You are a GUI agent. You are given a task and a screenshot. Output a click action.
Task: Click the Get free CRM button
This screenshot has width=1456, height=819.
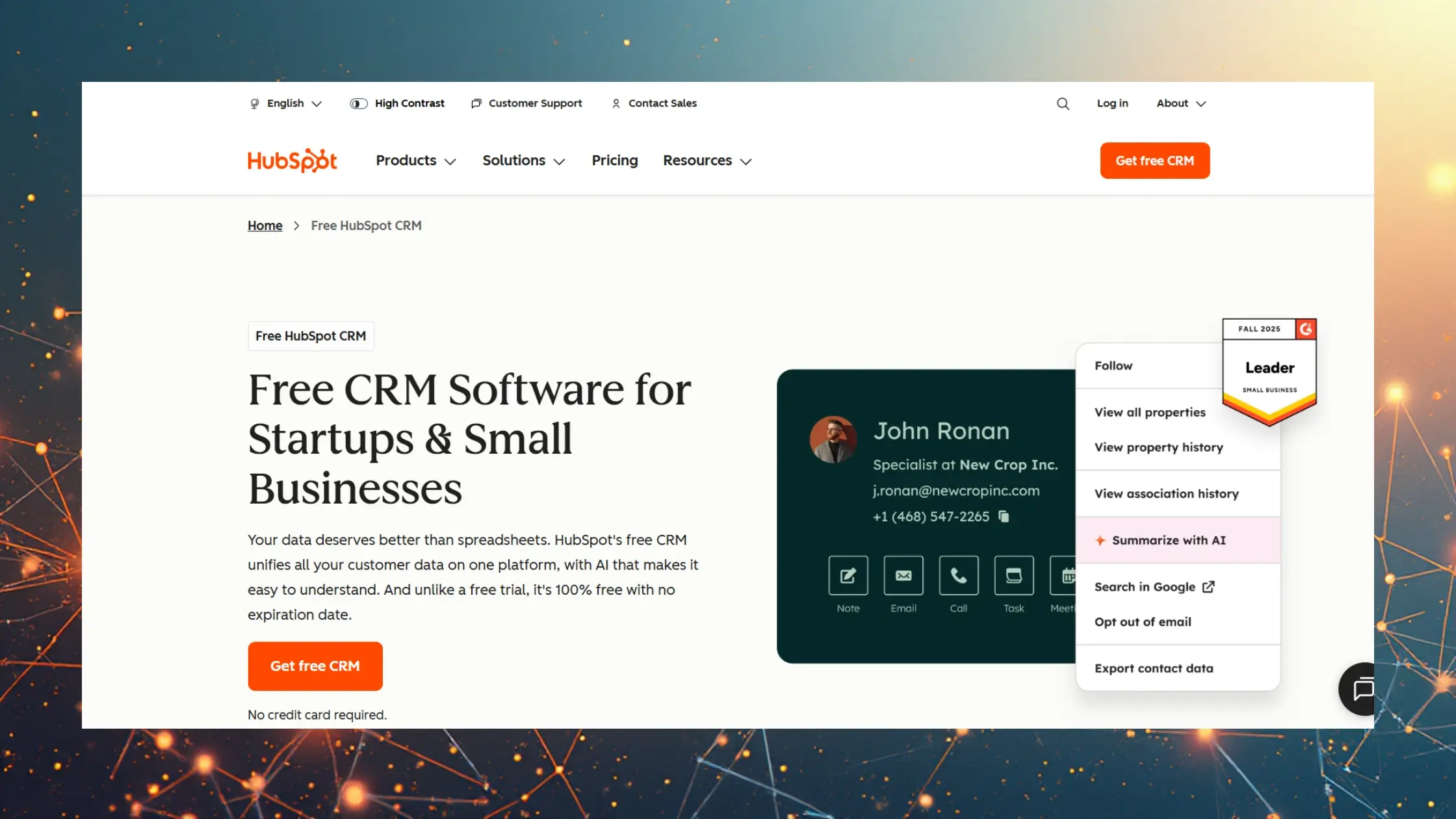[1154, 161]
